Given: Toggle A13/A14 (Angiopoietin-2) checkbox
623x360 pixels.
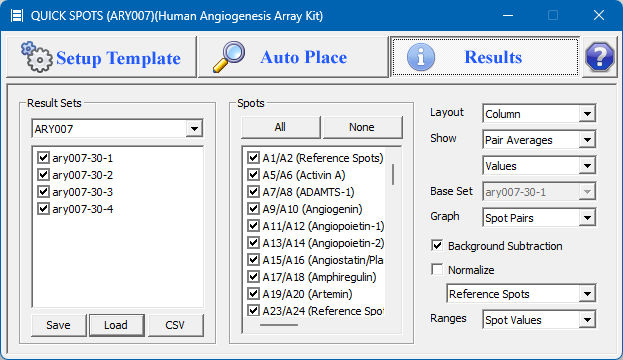Looking at the screenshot, I should click(x=253, y=243).
